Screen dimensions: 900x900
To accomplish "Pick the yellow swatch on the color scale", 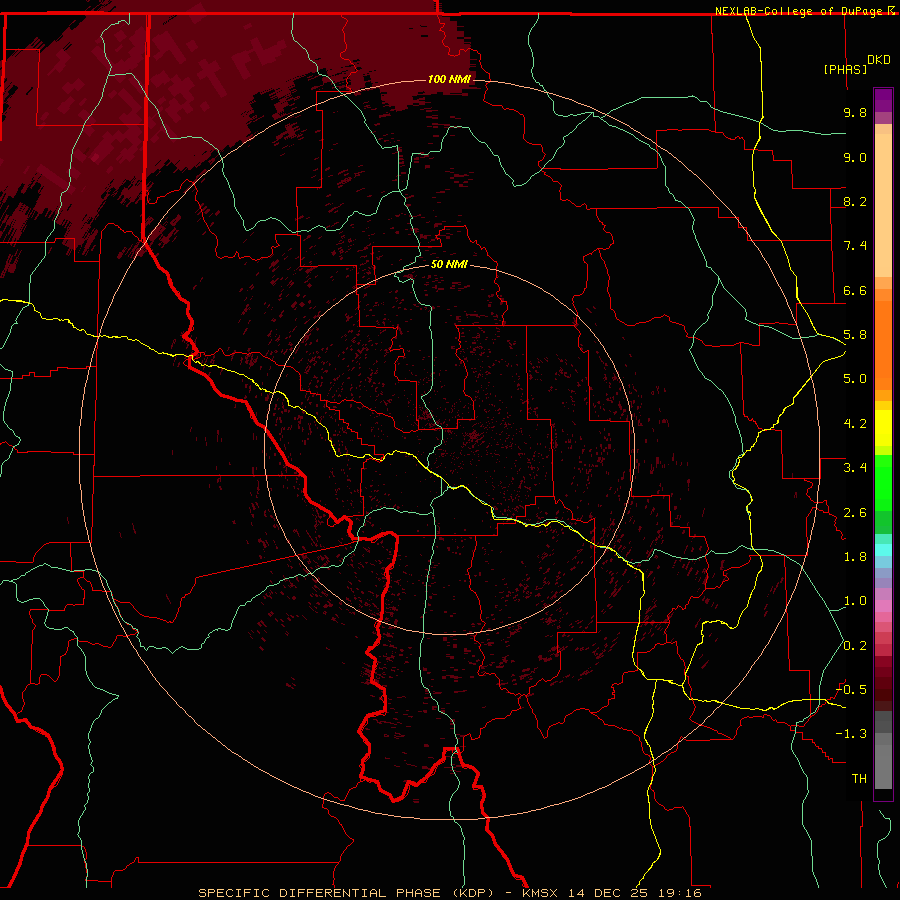I will tap(883, 428).
